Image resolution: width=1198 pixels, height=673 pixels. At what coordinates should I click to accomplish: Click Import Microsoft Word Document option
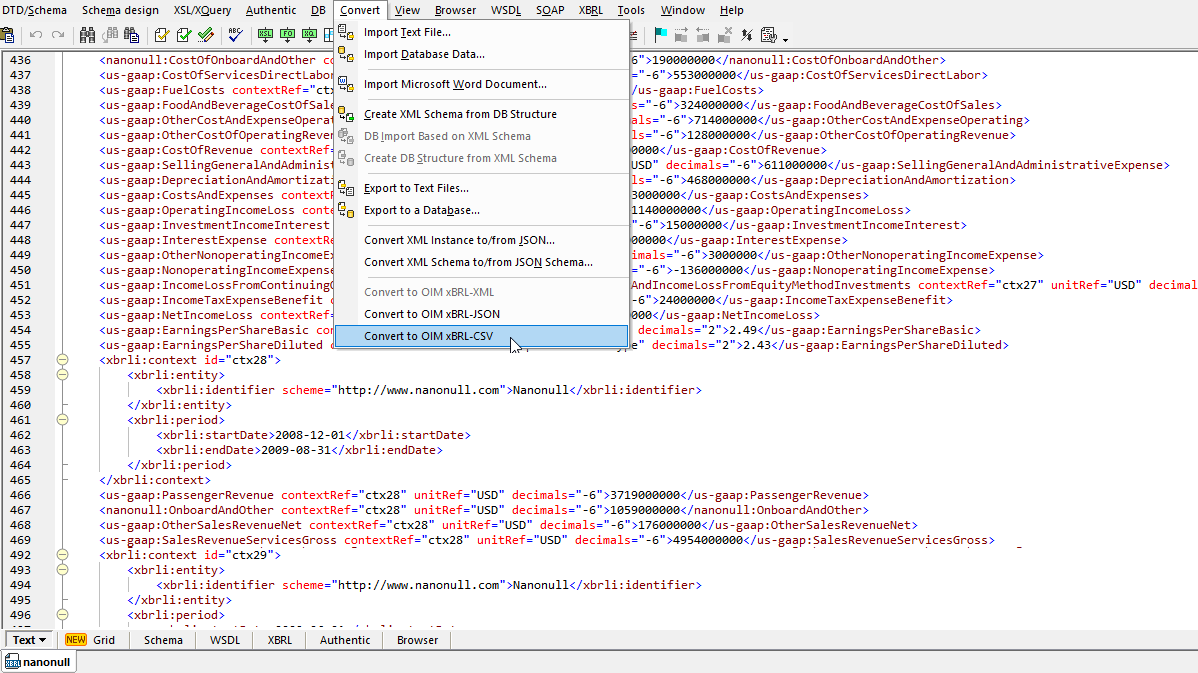pyautogui.click(x=455, y=84)
